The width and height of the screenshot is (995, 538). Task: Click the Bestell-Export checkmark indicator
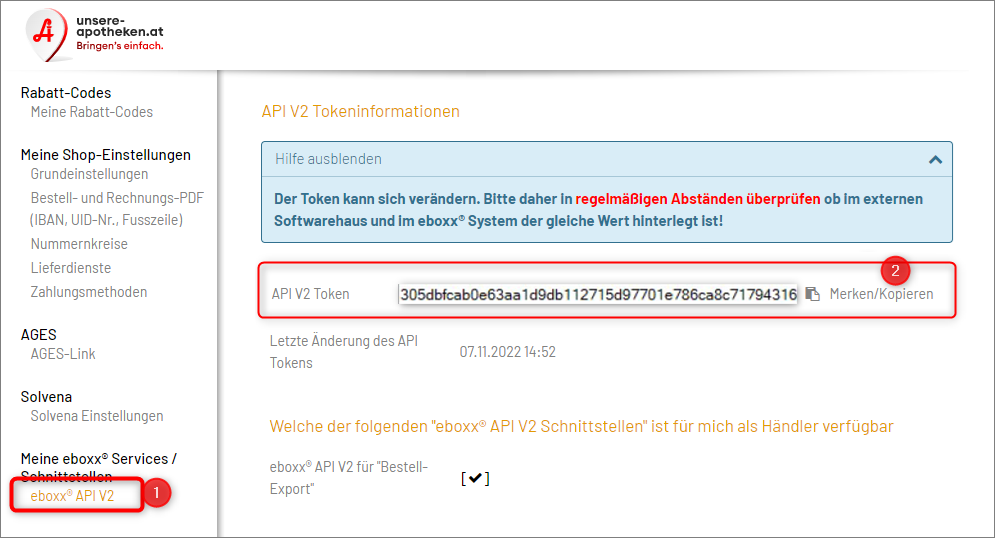475,478
